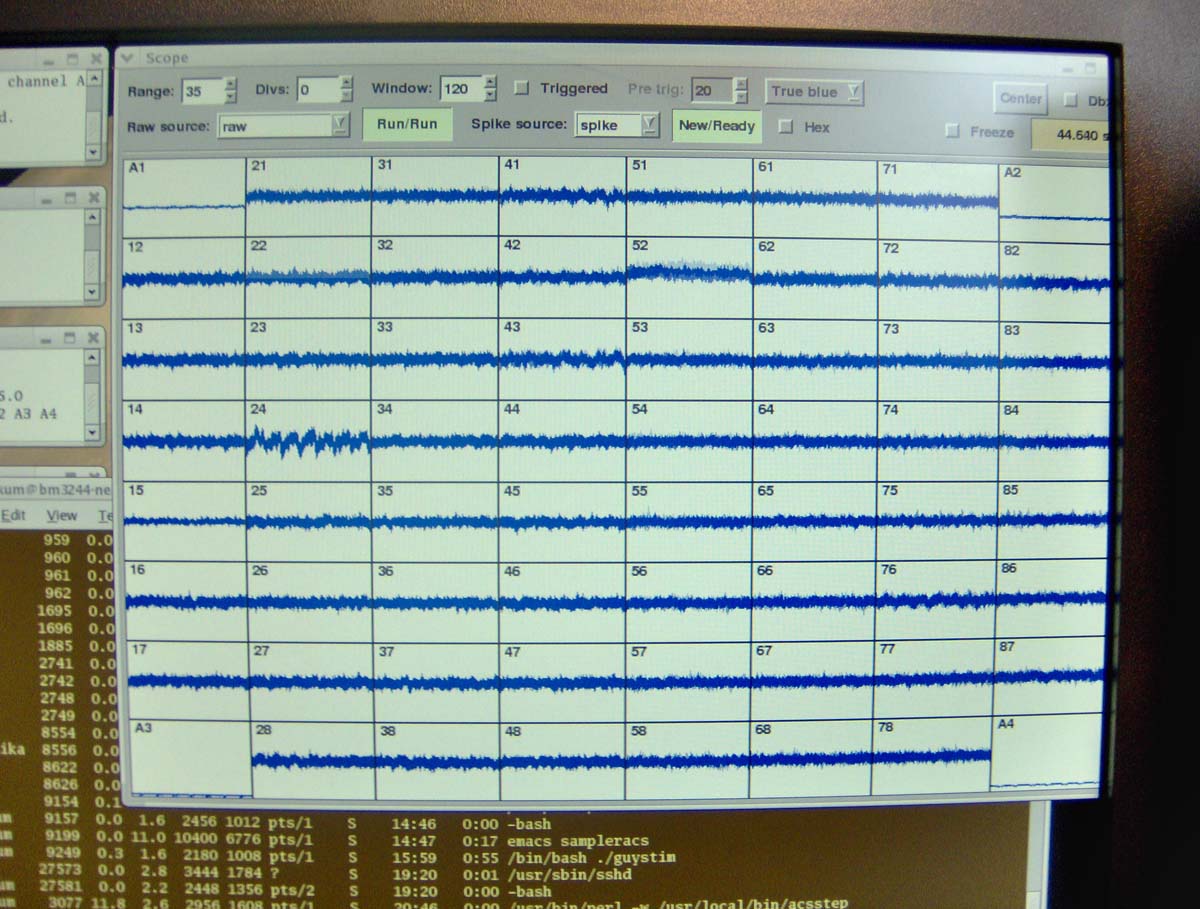This screenshot has width=1200, height=909.
Task: Toggle the Hex checkbox
Action: (x=785, y=127)
